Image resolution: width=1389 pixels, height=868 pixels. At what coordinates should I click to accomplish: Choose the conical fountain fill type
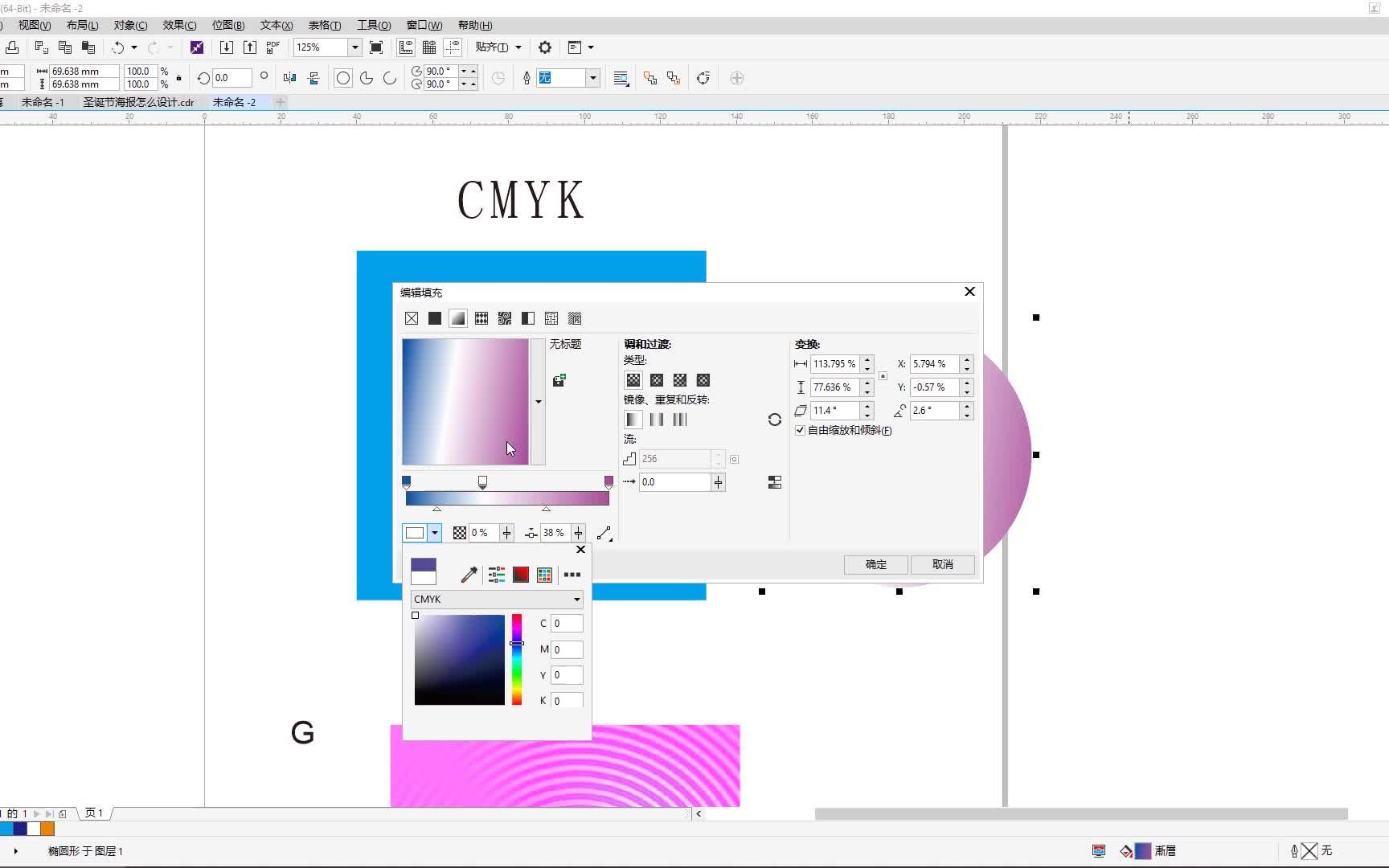[680, 380]
